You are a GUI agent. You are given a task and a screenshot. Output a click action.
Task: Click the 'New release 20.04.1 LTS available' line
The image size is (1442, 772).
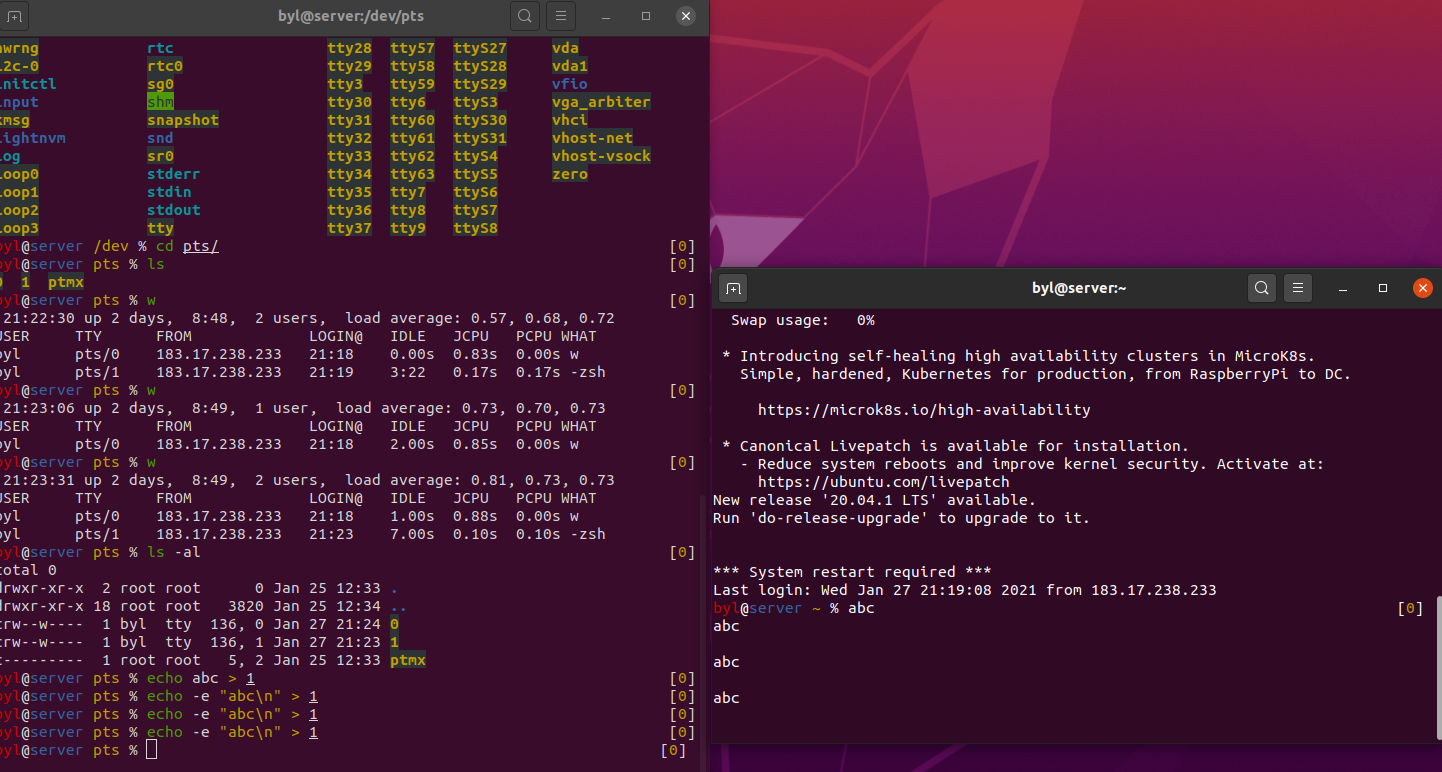tap(874, 500)
